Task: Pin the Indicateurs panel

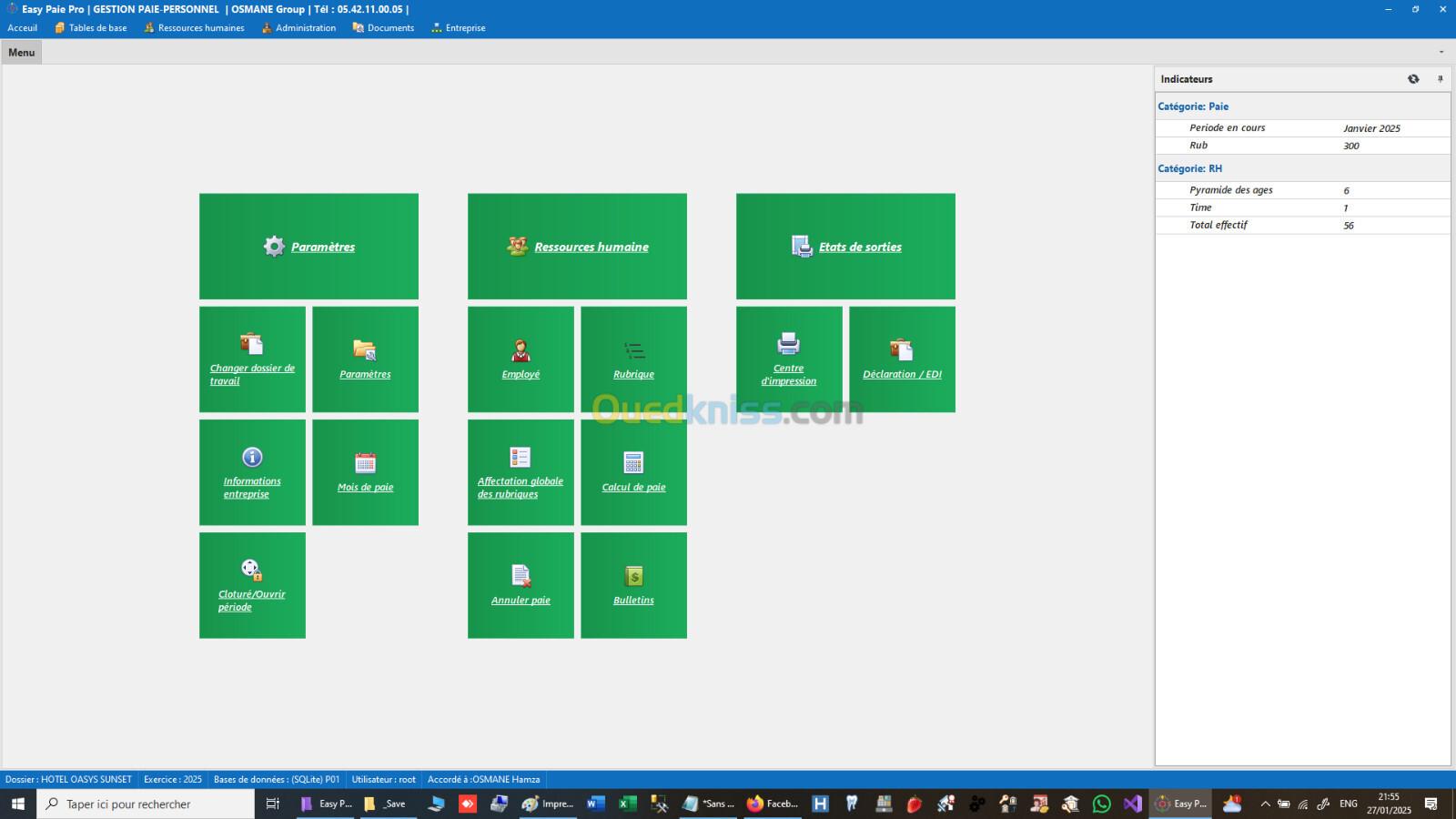Action: [1440, 79]
